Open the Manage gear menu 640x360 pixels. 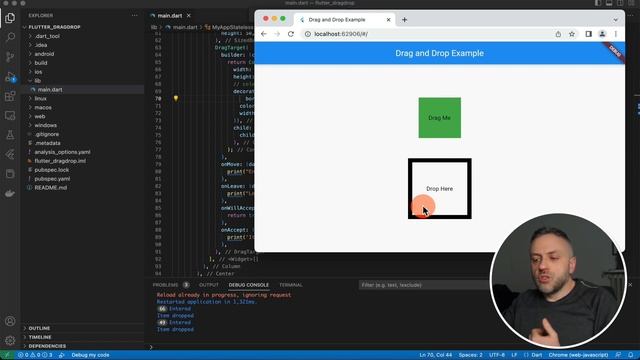click(x=10, y=340)
